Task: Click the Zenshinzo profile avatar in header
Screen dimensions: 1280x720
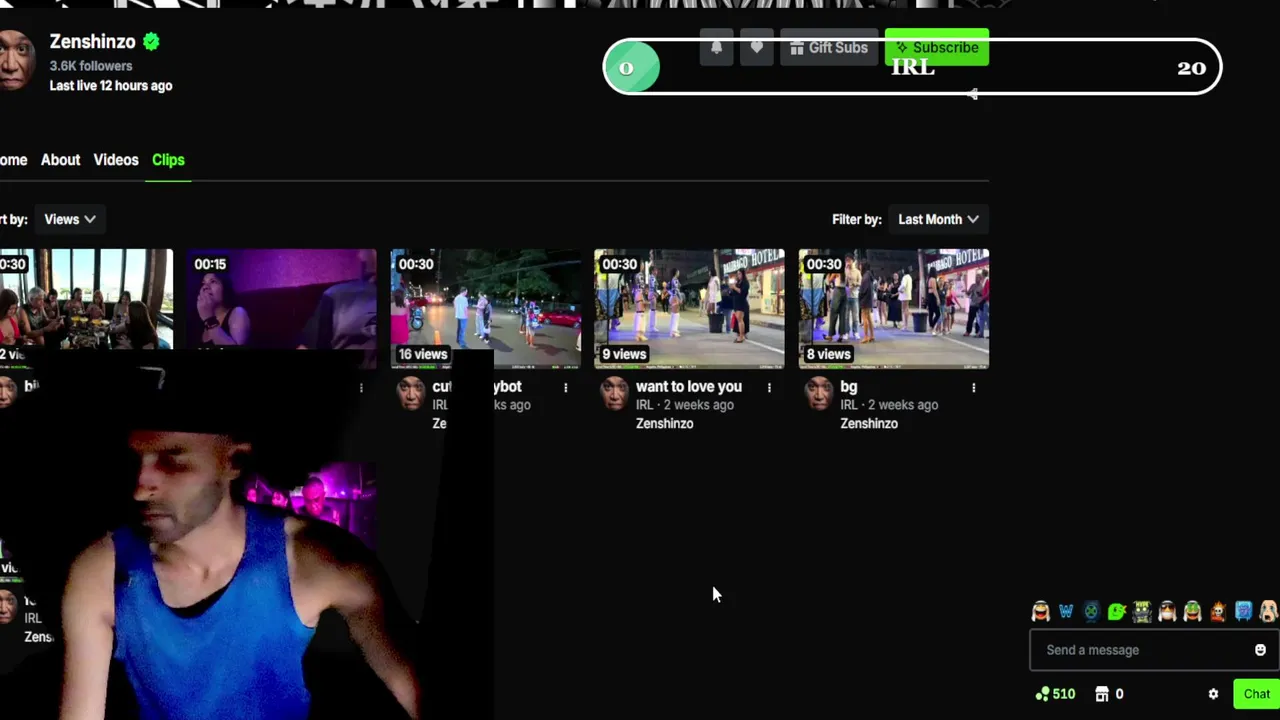Action: point(17,60)
